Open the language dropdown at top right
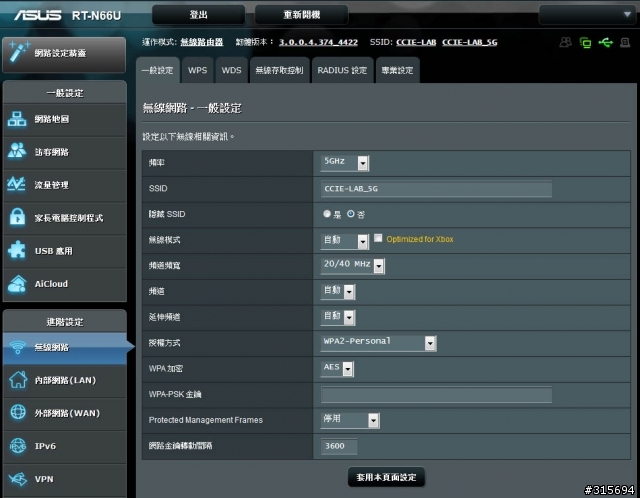This screenshot has width=640, height=498. 587,15
